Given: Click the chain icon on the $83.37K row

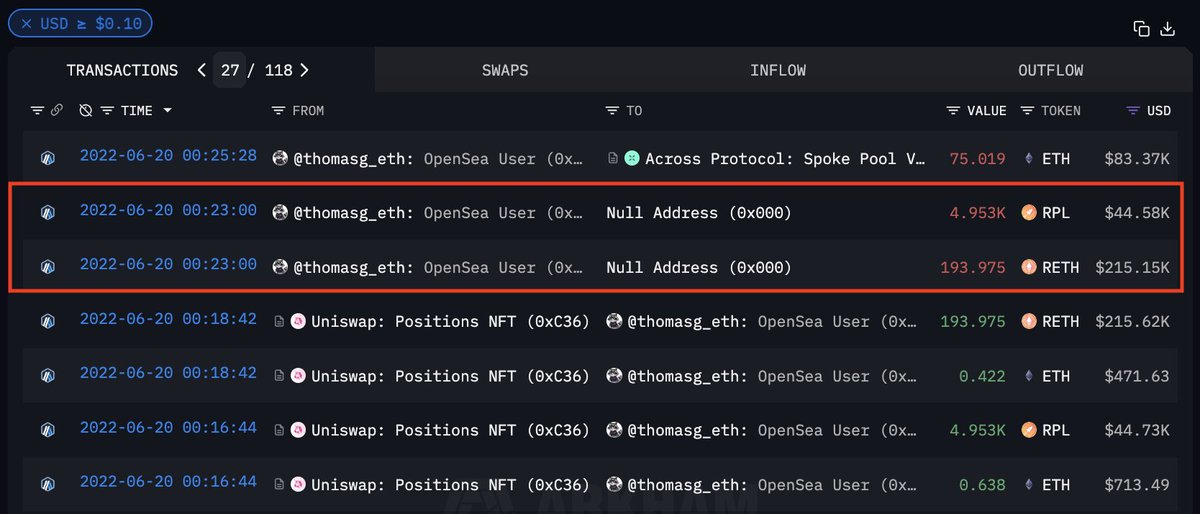Looking at the screenshot, I should pyautogui.click(x=46, y=158).
